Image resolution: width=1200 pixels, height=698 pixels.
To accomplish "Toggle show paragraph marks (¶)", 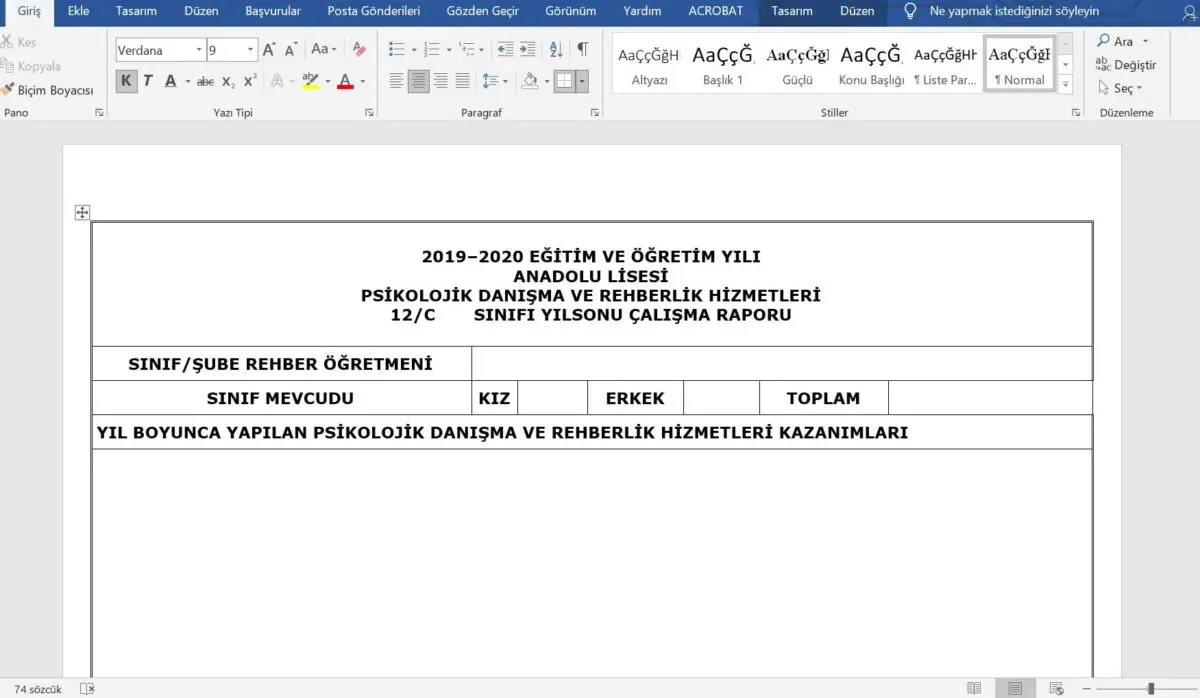I will [582, 49].
